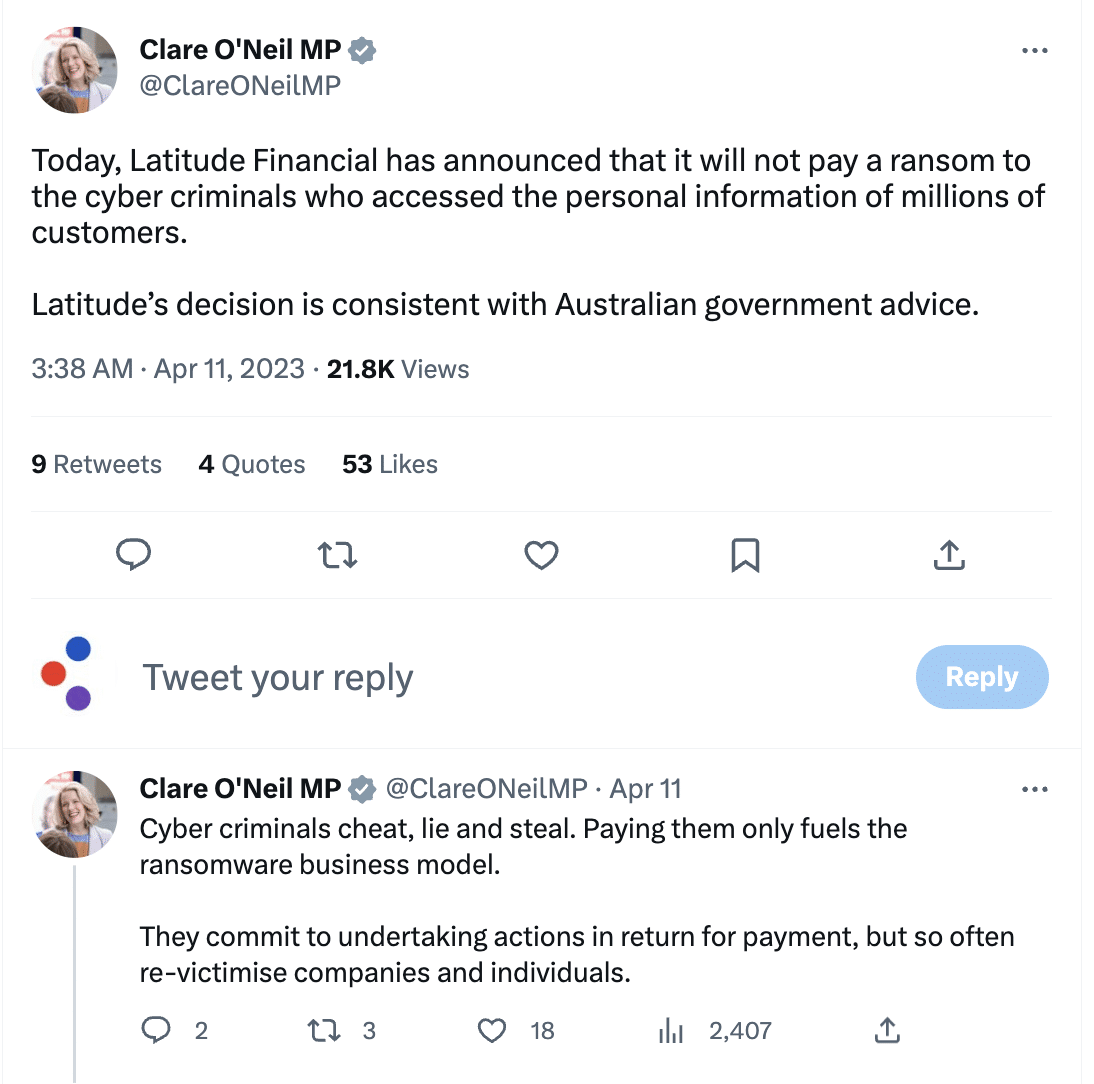The image size is (1094, 1084).
Task: Retweet the main Latitude Financial tweet
Action: (x=337, y=554)
